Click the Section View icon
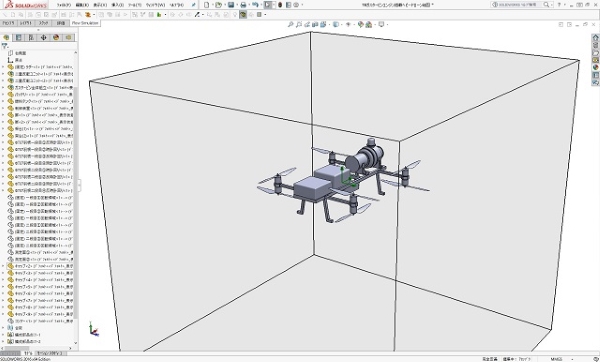The height and width of the screenshot is (362, 600). (315, 24)
